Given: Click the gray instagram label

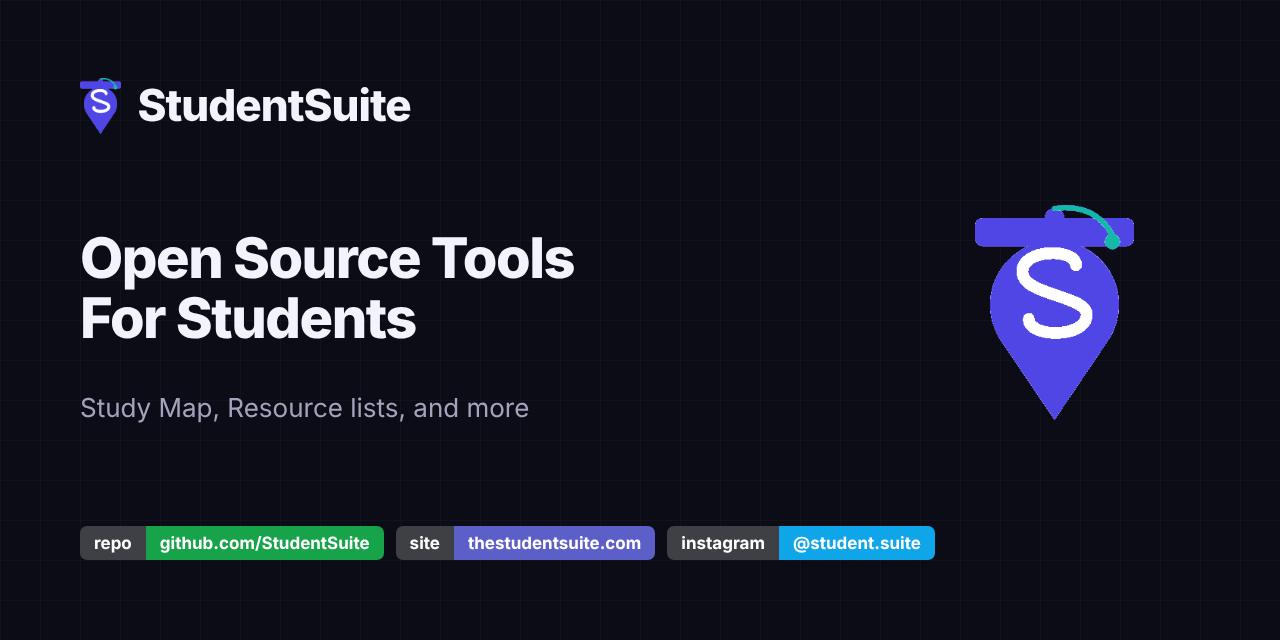Looking at the screenshot, I should pos(723,543).
